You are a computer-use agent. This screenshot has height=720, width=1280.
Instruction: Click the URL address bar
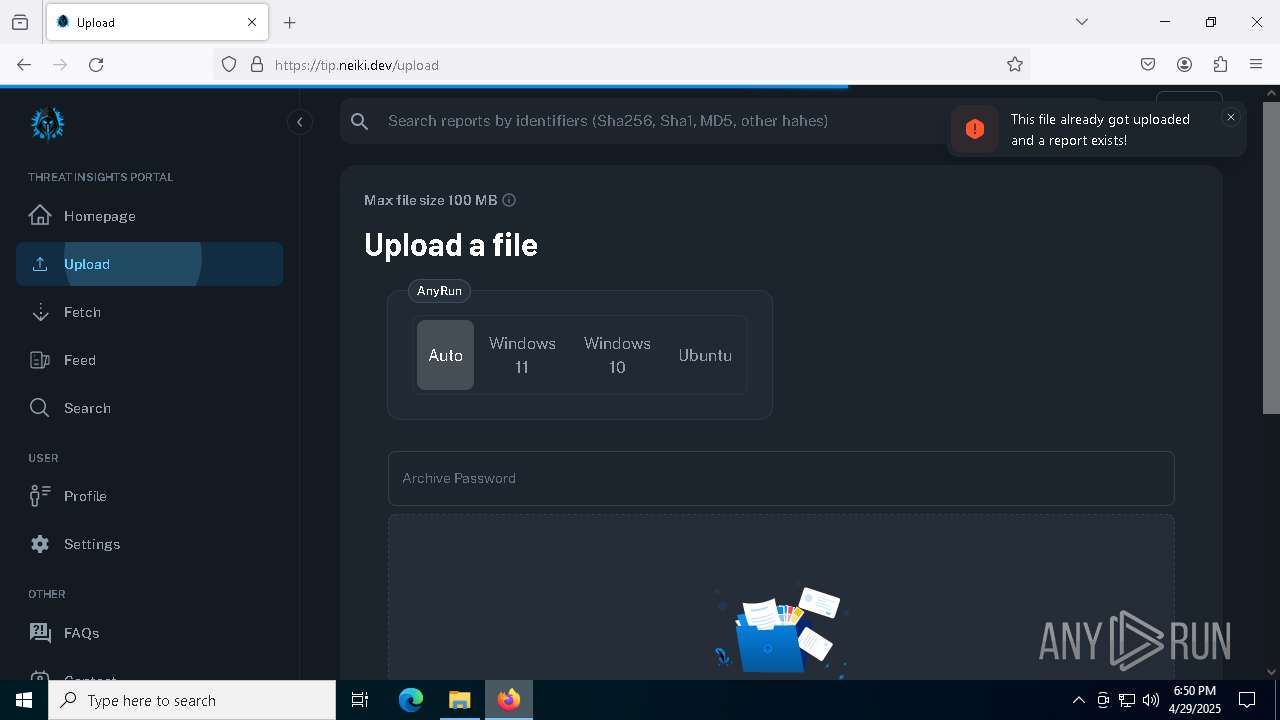pyautogui.click(x=620, y=65)
